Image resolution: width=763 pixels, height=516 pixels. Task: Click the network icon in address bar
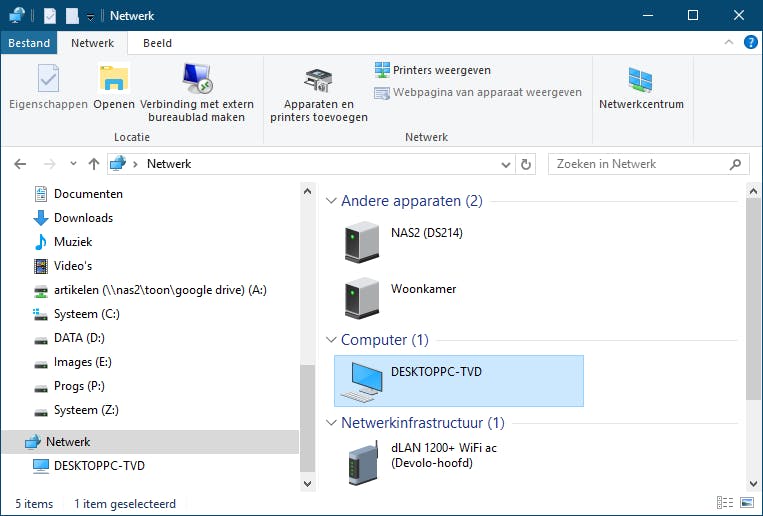pos(118,164)
